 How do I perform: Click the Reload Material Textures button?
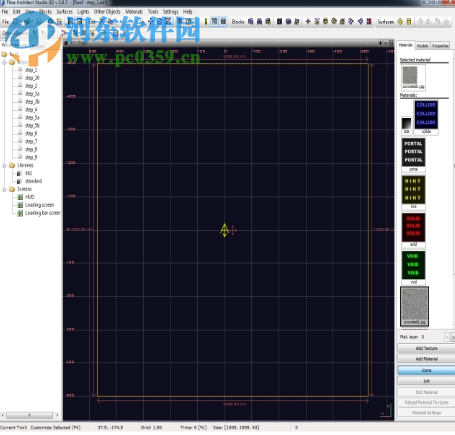pos(426,403)
